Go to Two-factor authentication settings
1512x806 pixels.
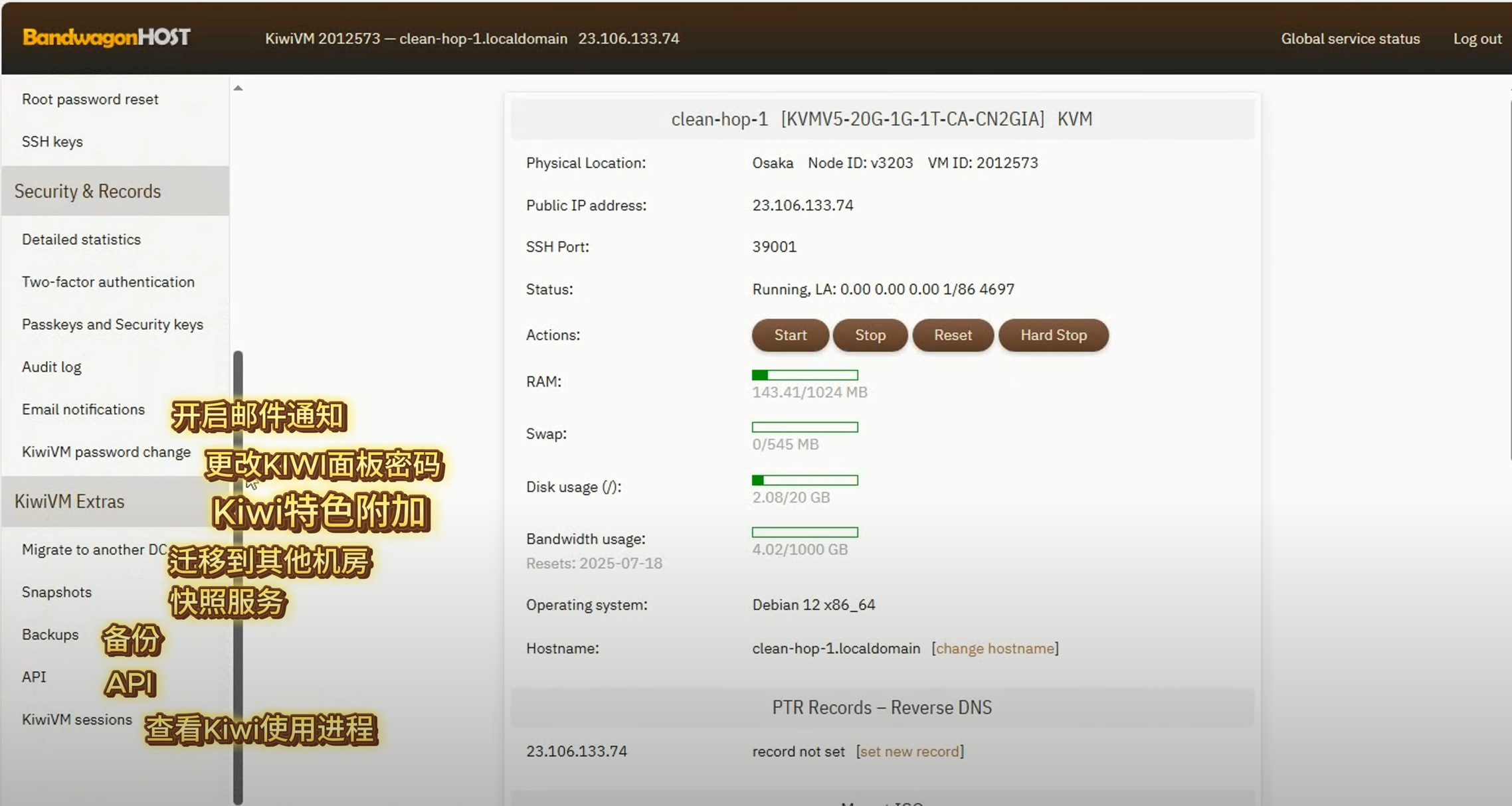pos(108,282)
